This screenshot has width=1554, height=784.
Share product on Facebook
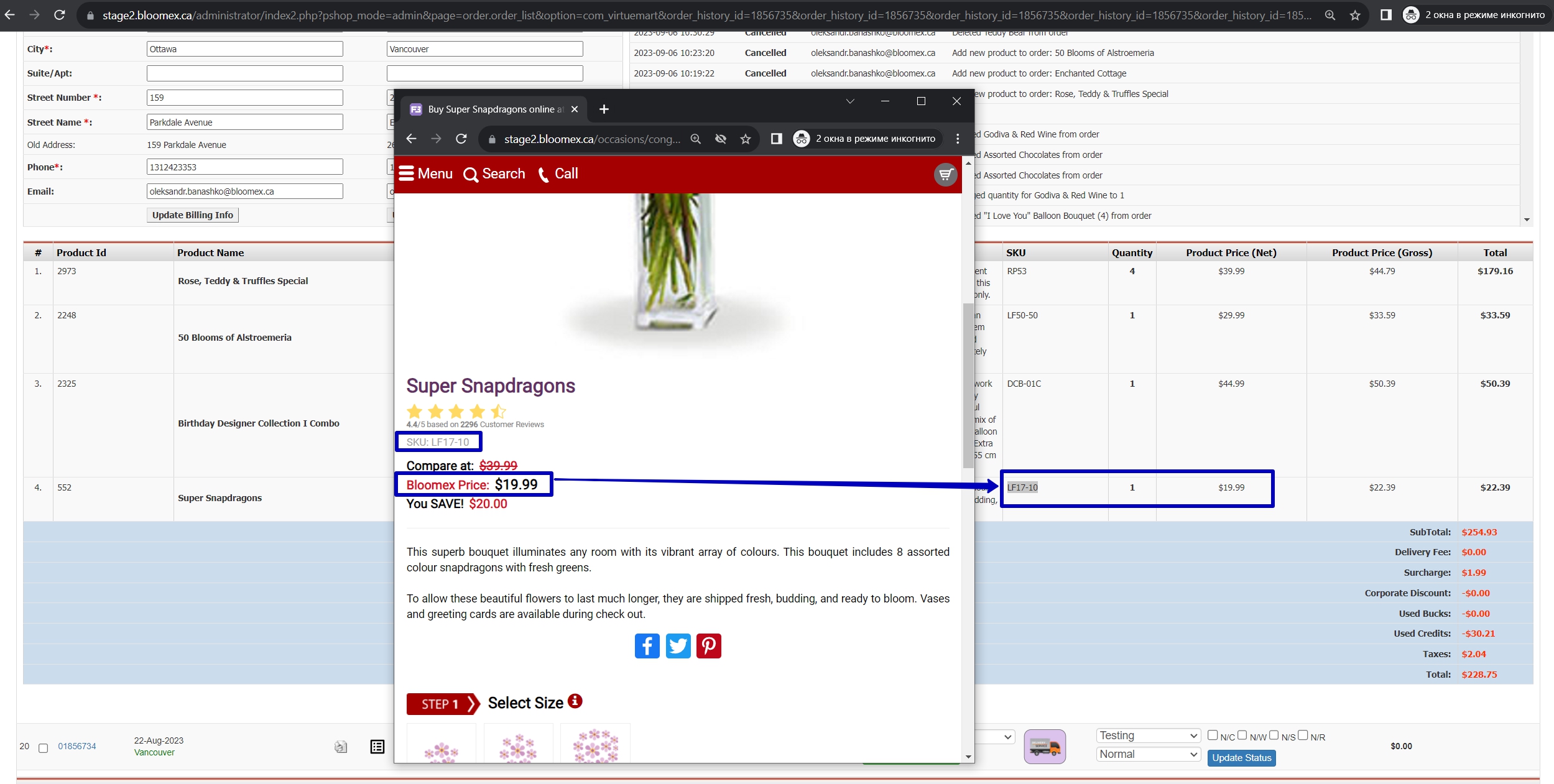pos(647,646)
